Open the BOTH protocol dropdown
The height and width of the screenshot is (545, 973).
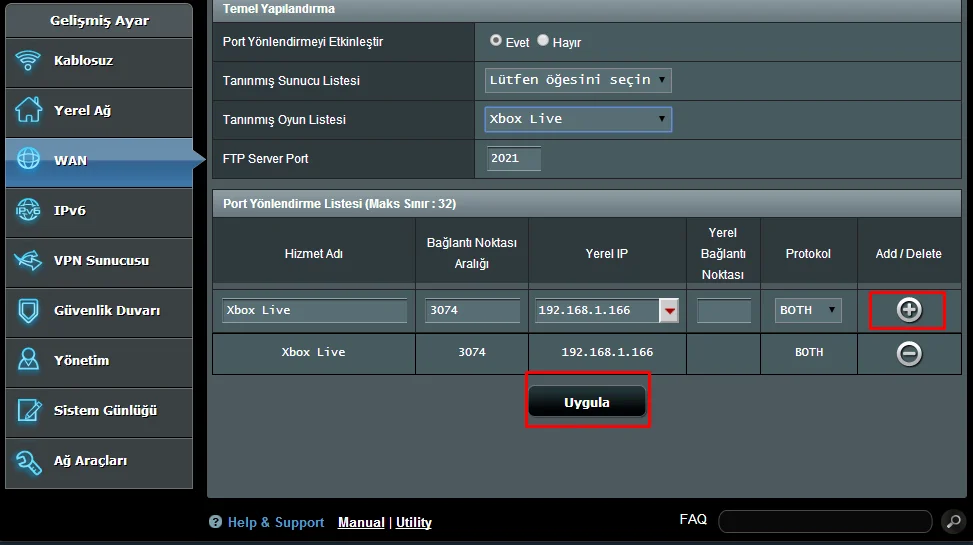click(x=808, y=310)
